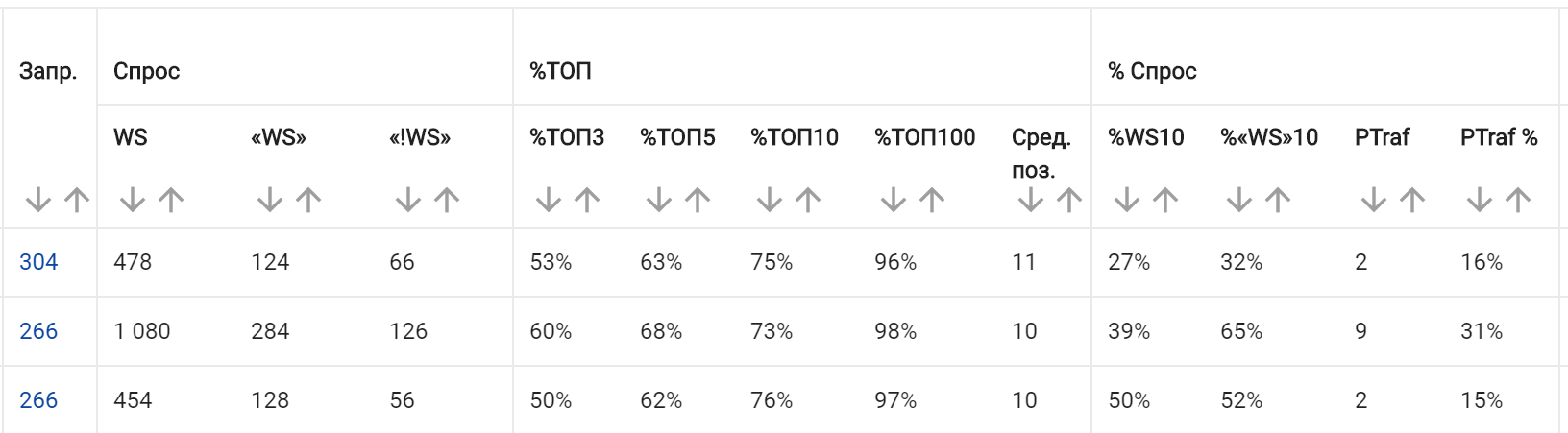Open the 266 link in second row
1568x433 pixels.
click(x=38, y=331)
